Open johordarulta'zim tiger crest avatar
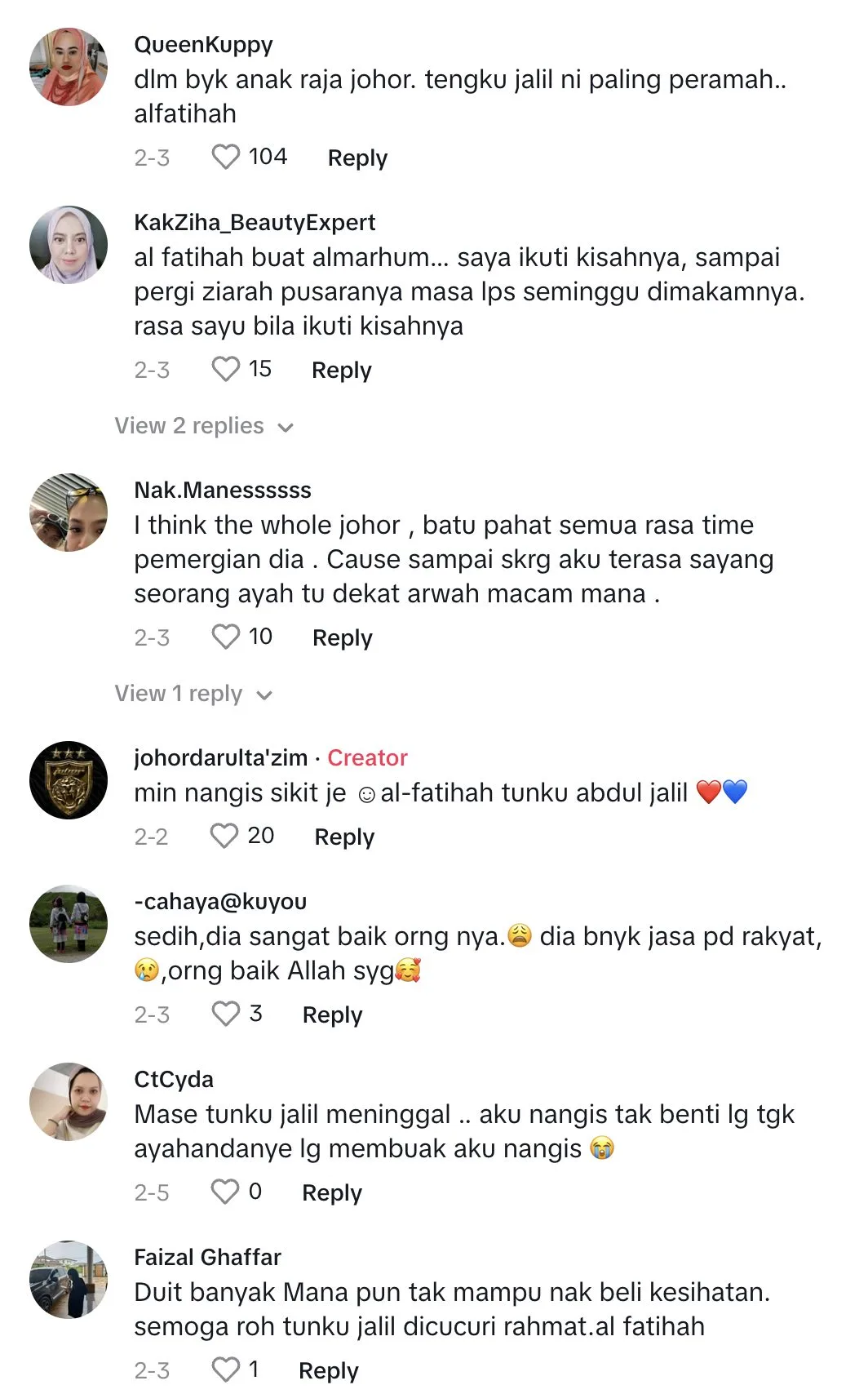The image size is (868, 1394). click(69, 780)
